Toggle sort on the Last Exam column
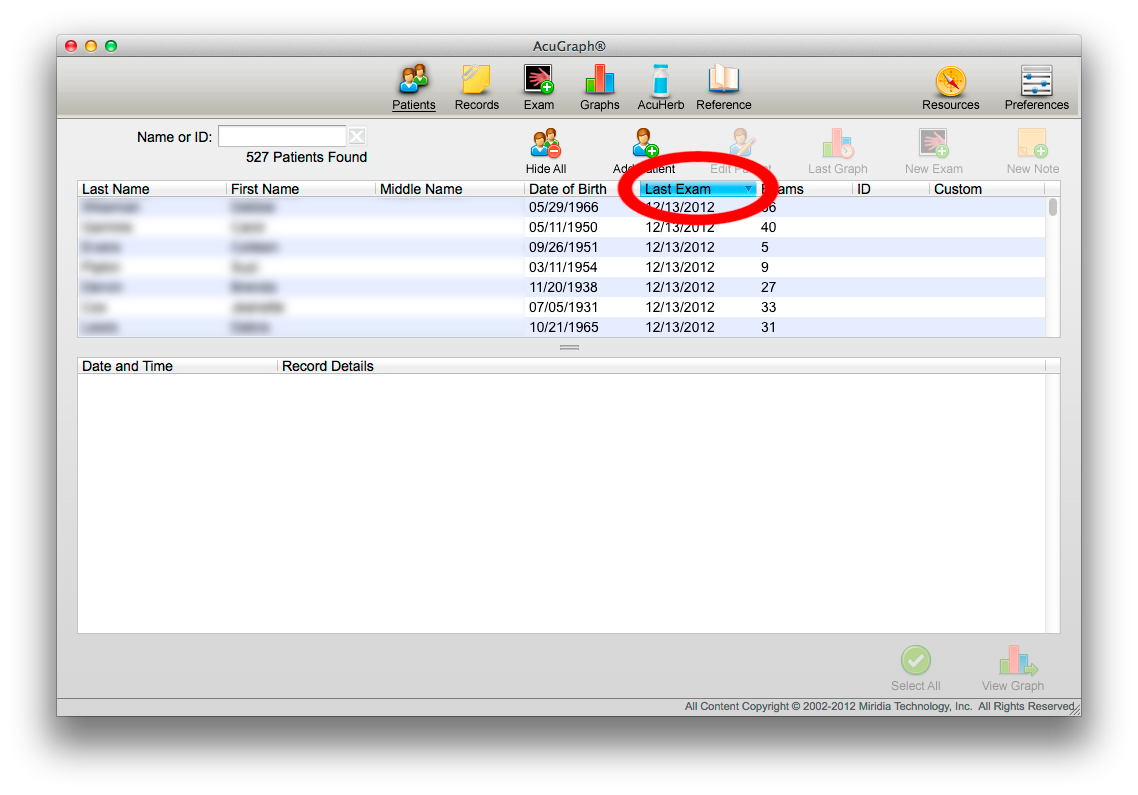This screenshot has height=795, width=1138. (698, 189)
